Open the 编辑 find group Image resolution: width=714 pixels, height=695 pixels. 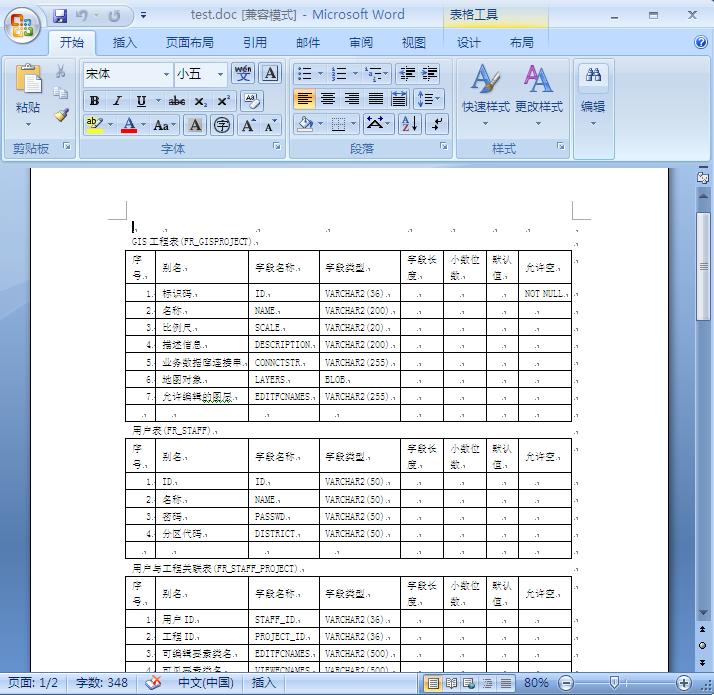593,96
